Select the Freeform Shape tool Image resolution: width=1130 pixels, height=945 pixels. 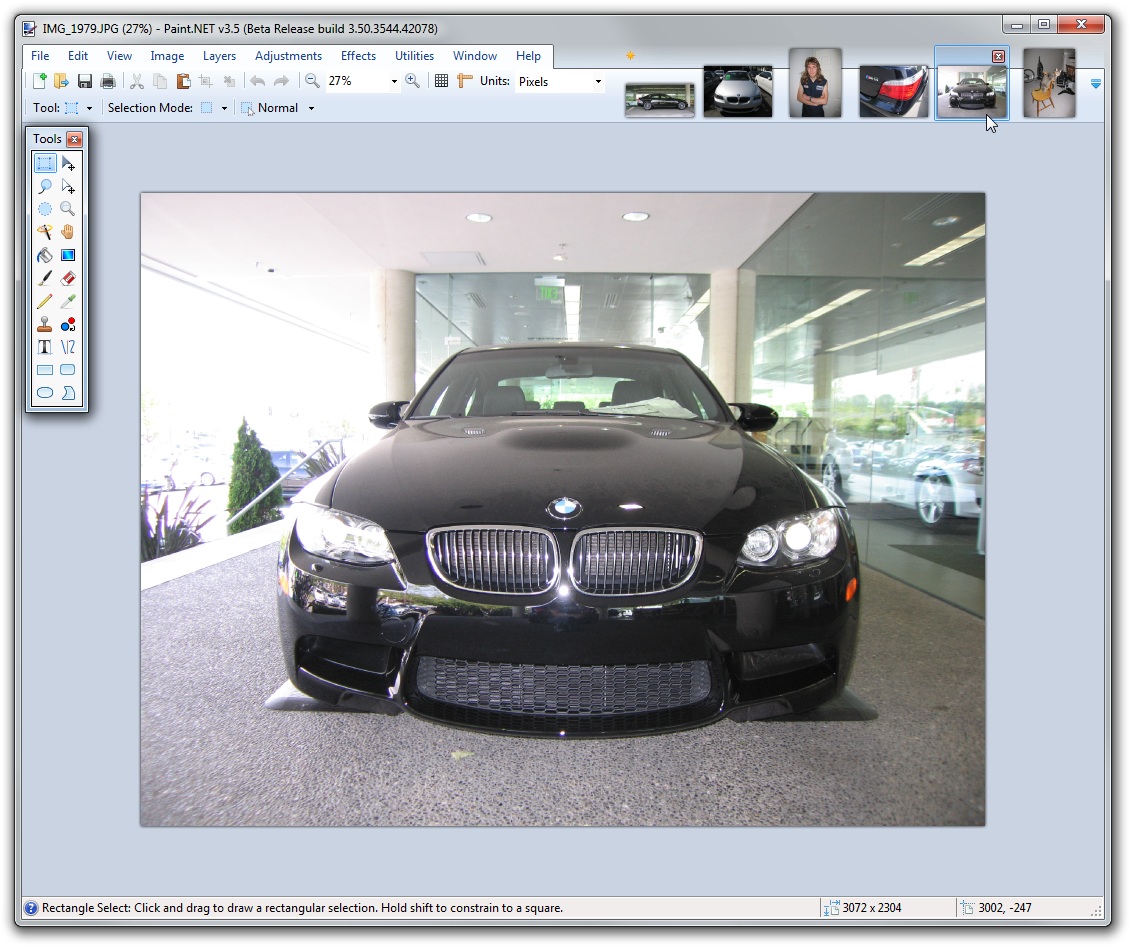pos(68,393)
